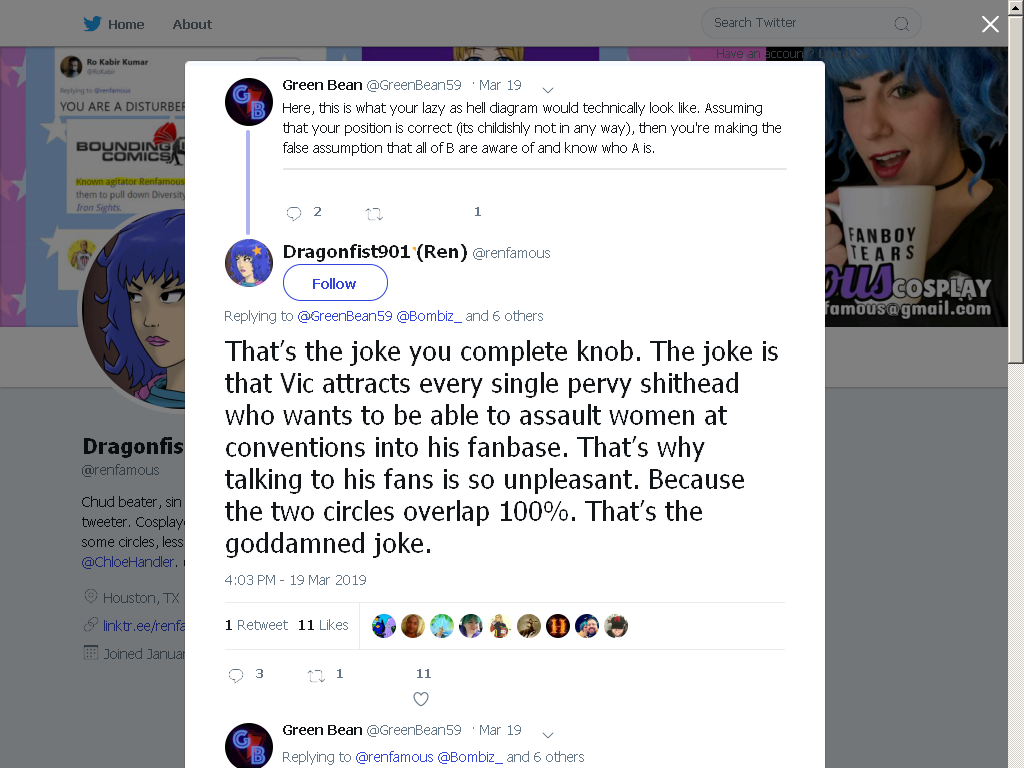Retweet Green Bean's top tweet

coord(374,214)
